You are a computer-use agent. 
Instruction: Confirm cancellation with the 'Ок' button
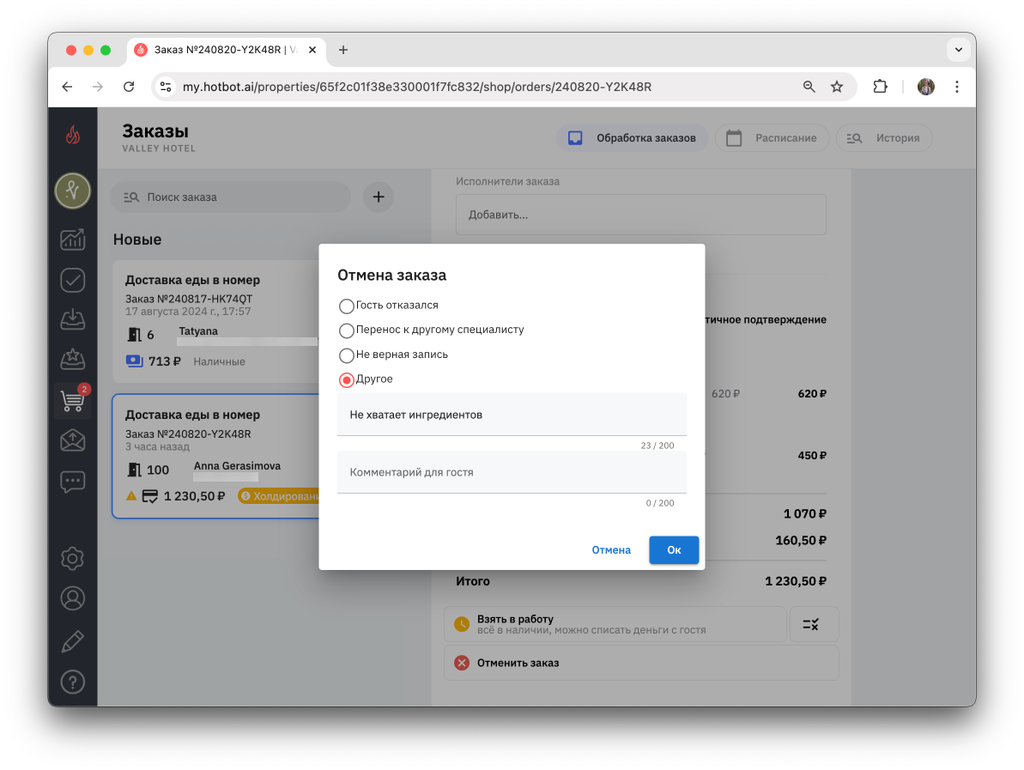[x=673, y=550]
